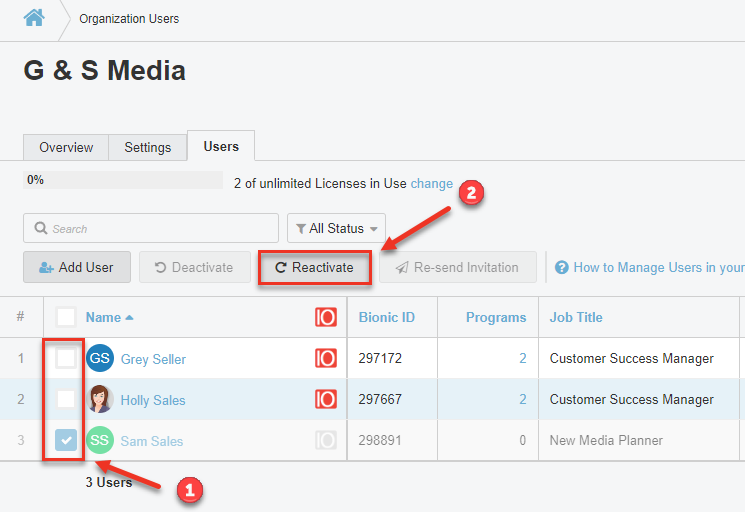
Task: Click the greyed IO icon in Sam Sales row
Action: coord(326,441)
